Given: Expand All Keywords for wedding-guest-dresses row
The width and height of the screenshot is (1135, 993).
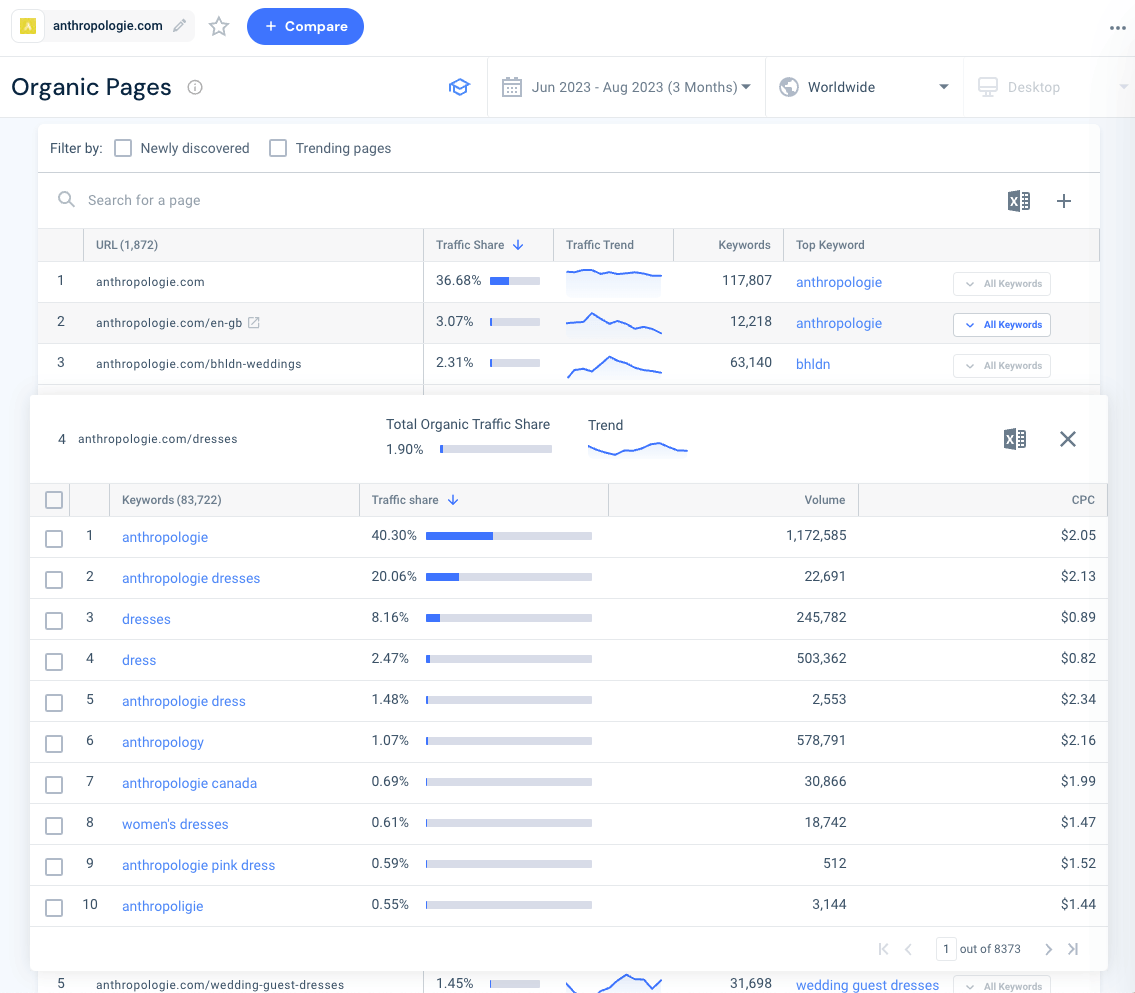Looking at the screenshot, I should (1002, 986).
